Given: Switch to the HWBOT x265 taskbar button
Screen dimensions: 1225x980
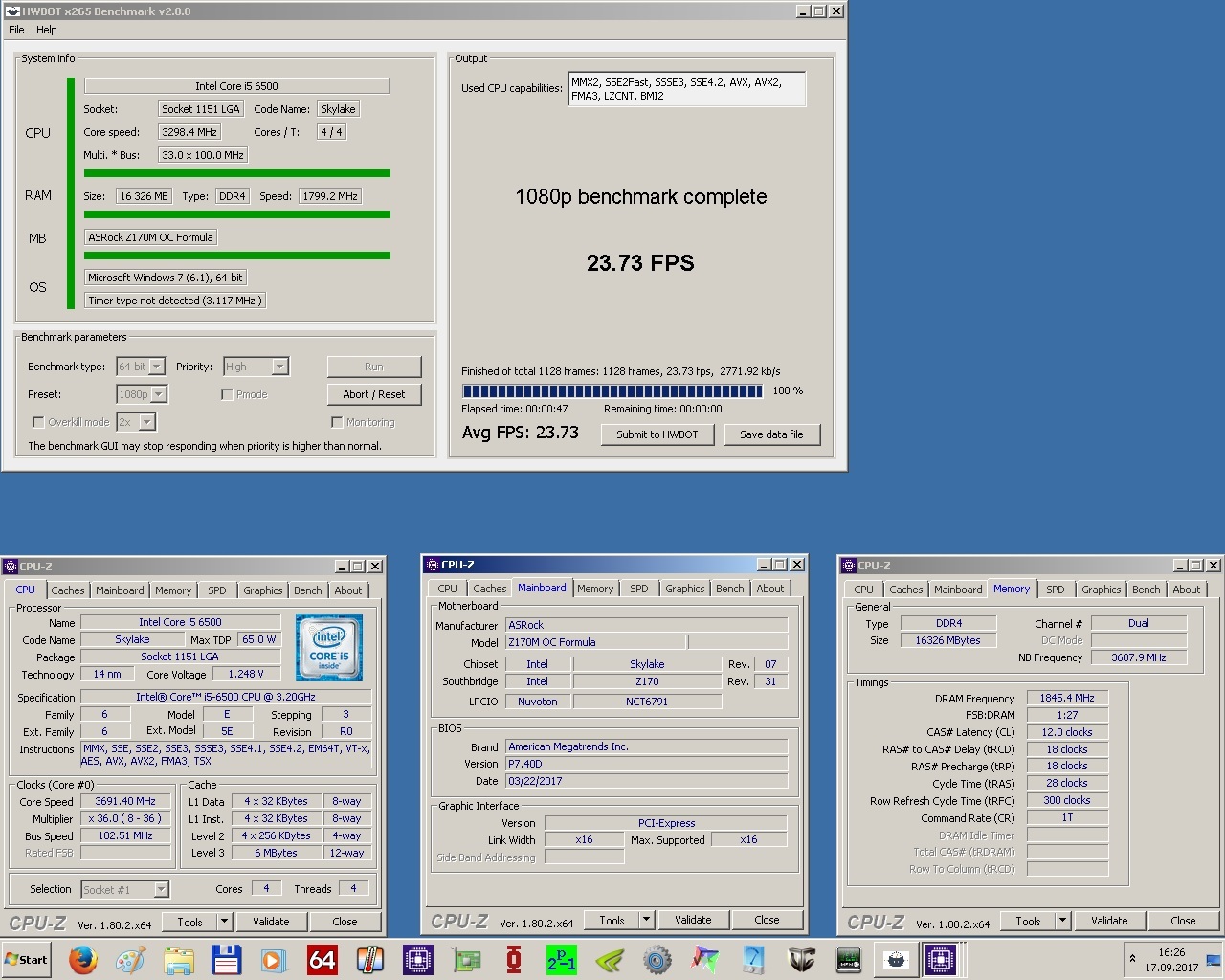Looking at the screenshot, I should (897, 959).
